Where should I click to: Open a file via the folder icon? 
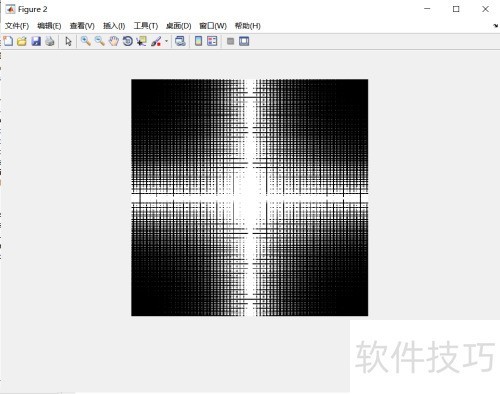point(22,41)
